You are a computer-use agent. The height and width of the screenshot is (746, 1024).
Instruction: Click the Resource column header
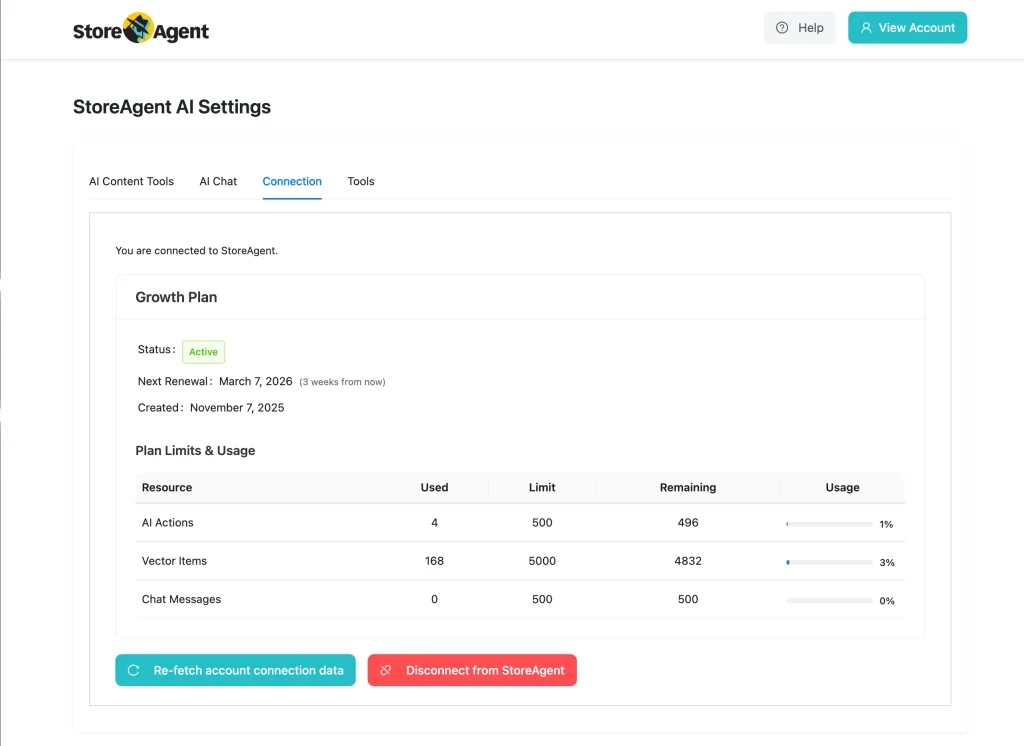(x=166, y=487)
